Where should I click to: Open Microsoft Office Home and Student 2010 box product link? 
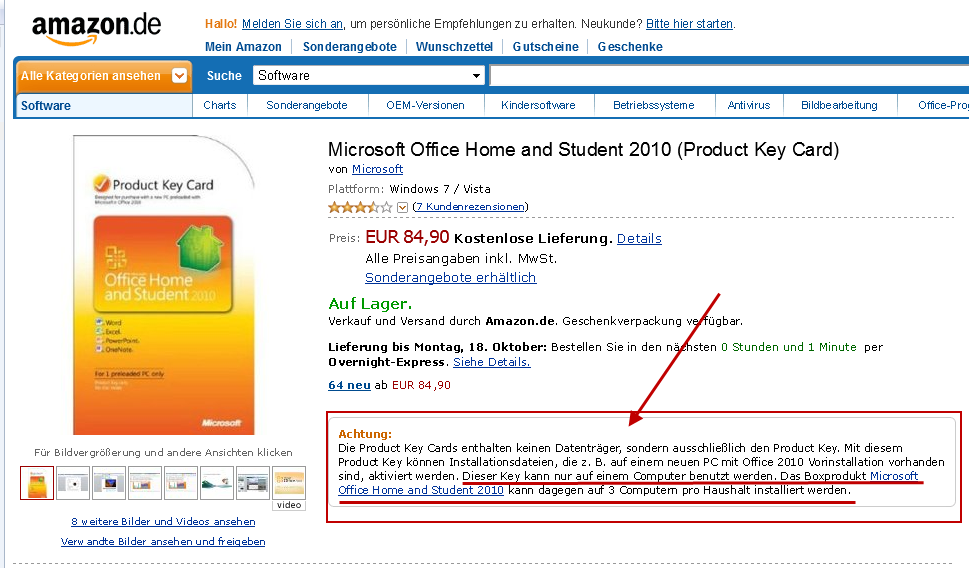point(421,490)
